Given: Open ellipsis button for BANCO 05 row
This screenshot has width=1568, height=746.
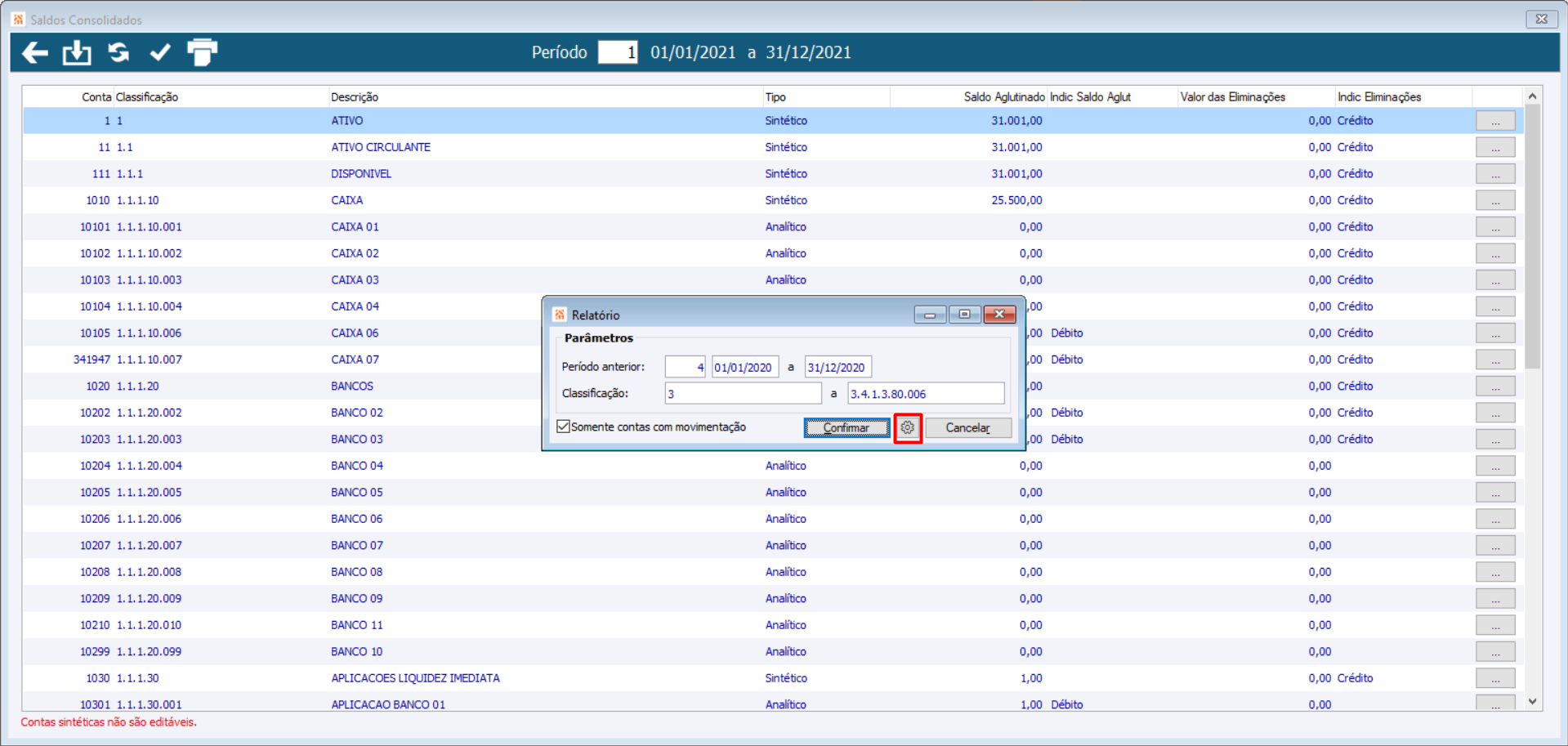Looking at the screenshot, I should click(x=1495, y=493).
